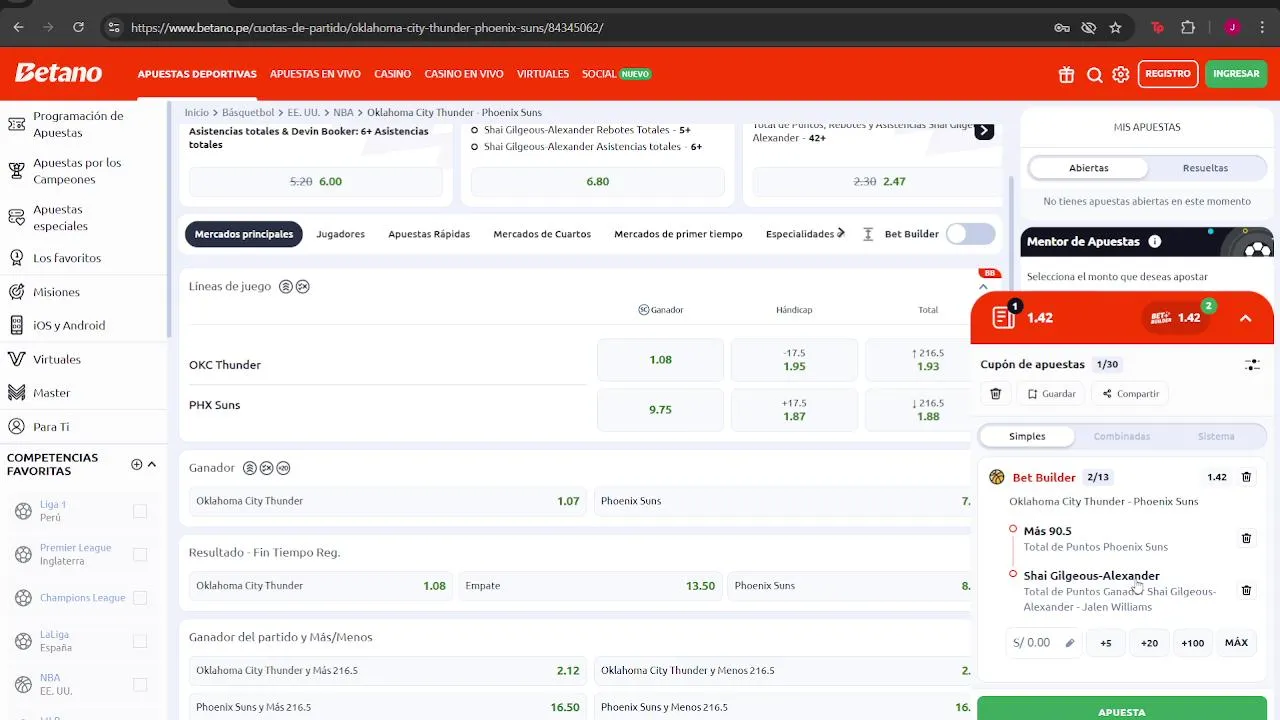Add +20 to the stake
The width and height of the screenshot is (1280, 720).
1149,643
